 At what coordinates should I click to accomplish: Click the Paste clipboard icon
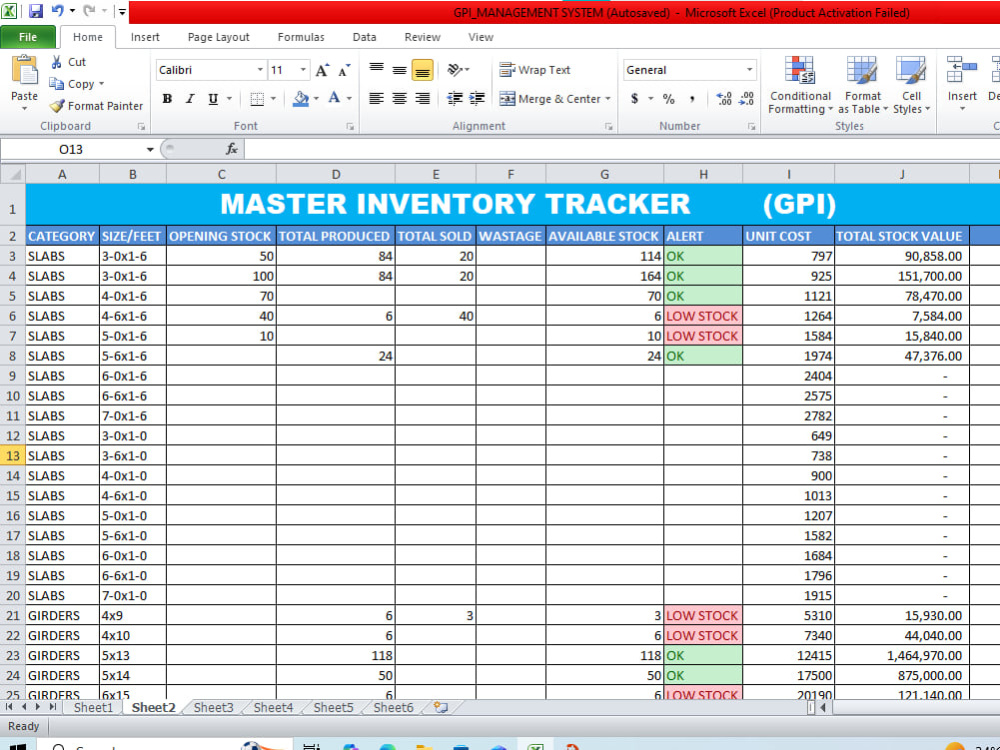click(x=24, y=70)
